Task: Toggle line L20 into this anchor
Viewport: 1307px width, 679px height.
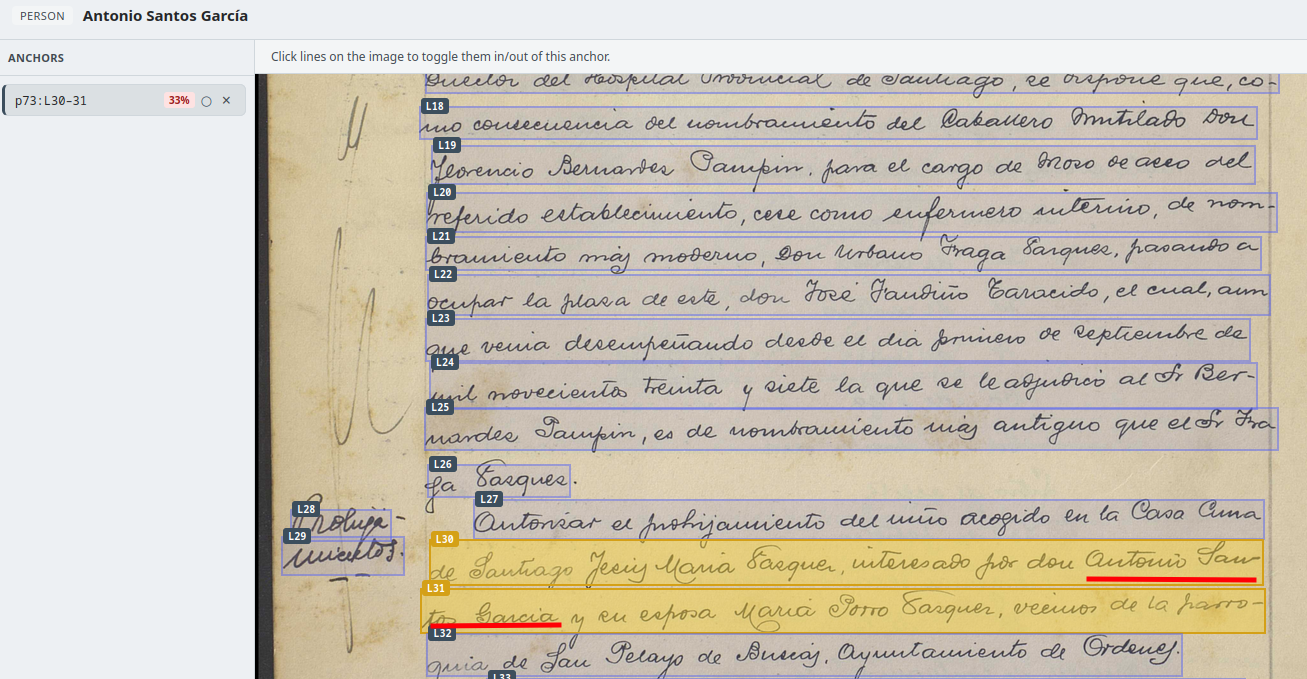Action: [x=852, y=212]
